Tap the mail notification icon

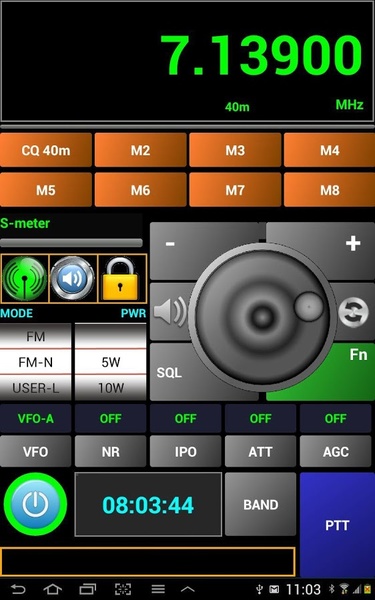coord(274,590)
